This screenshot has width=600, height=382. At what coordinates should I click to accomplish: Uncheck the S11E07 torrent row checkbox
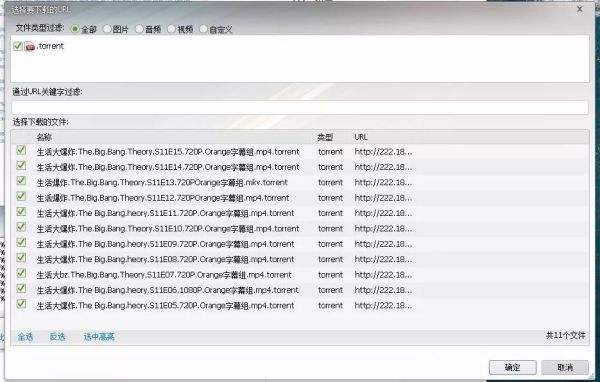point(21,273)
